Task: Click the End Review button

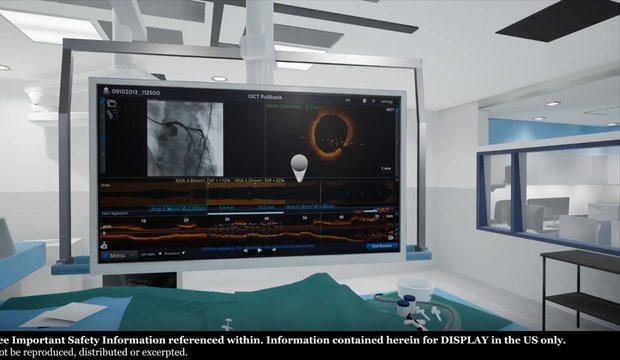Action: pos(382,246)
